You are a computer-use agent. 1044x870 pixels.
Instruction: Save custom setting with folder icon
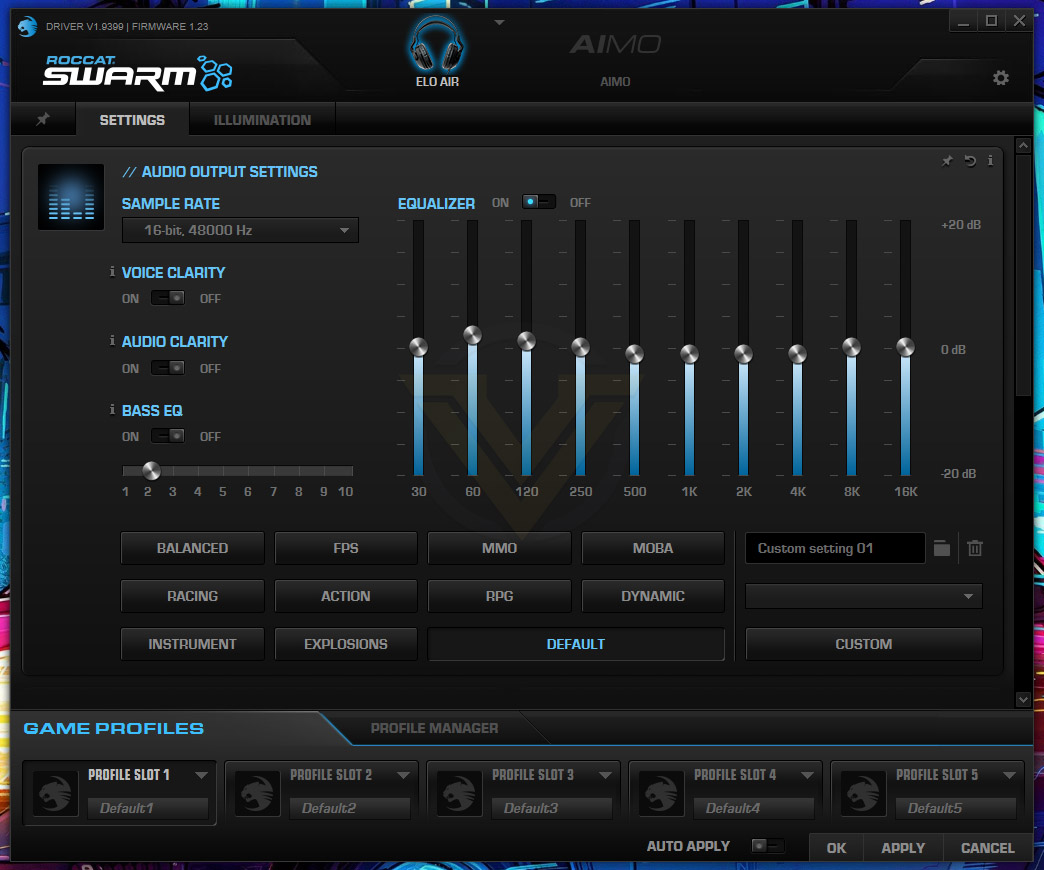tap(941, 548)
